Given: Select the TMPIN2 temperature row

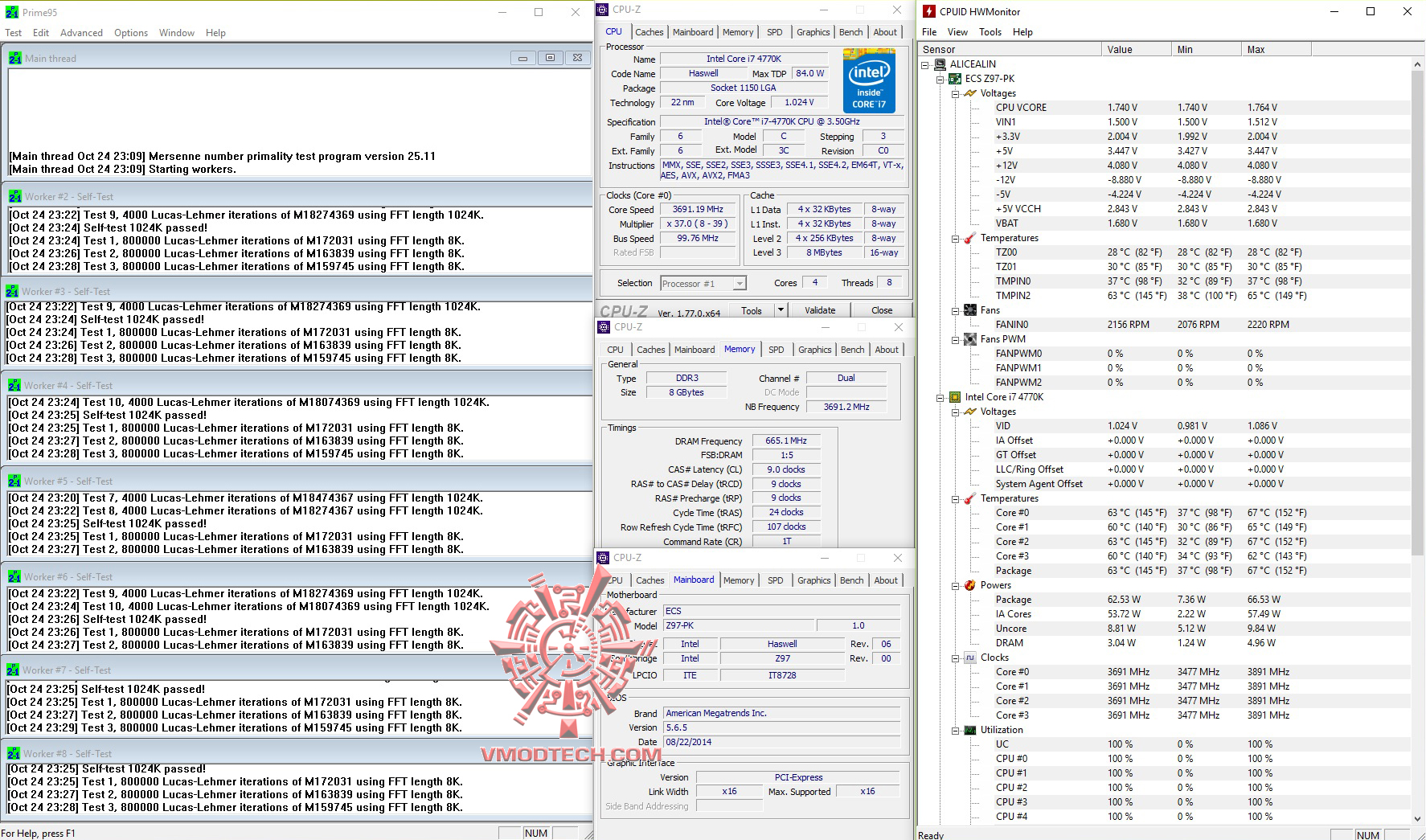Looking at the screenshot, I should click(x=1166, y=296).
